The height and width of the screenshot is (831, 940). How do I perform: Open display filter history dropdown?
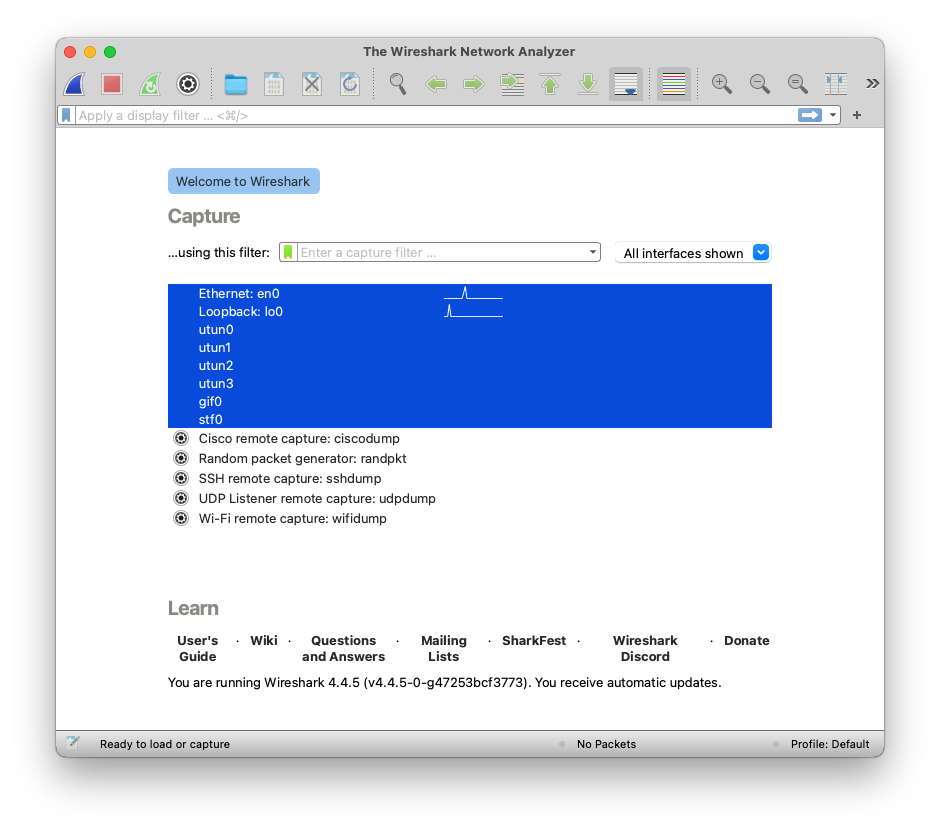click(x=833, y=115)
